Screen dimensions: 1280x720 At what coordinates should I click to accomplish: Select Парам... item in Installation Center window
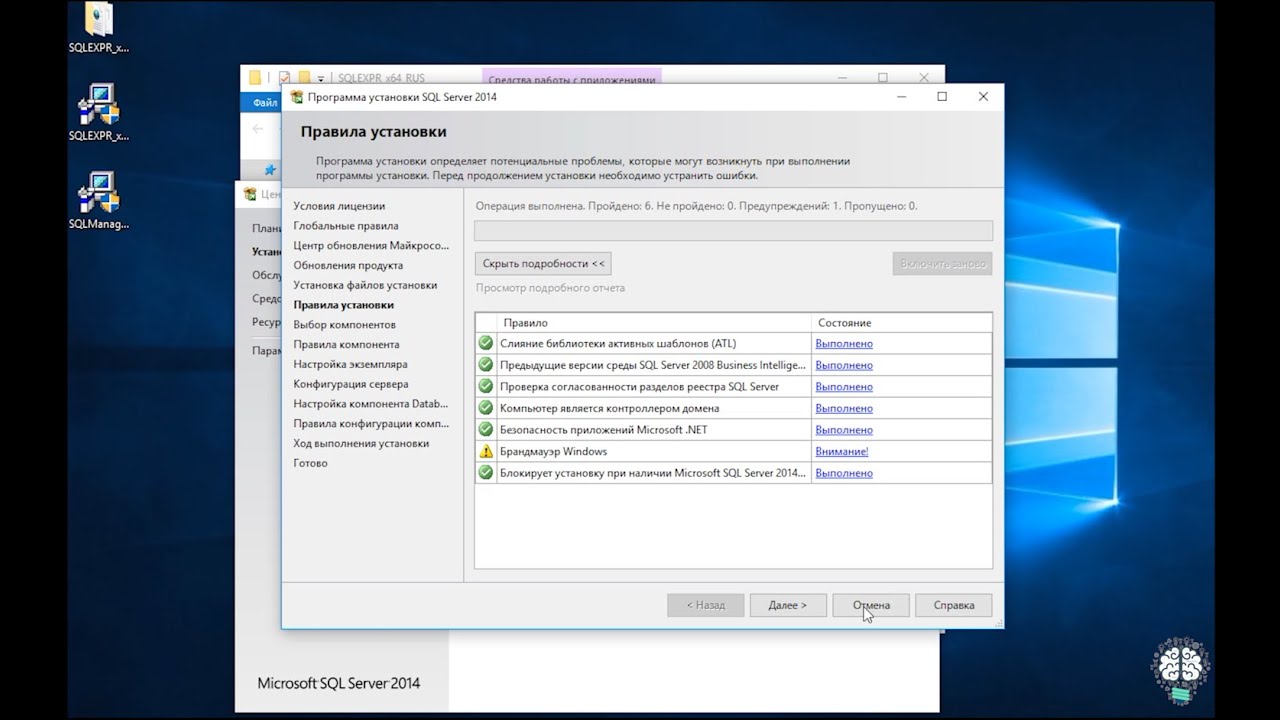(x=266, y=351)
